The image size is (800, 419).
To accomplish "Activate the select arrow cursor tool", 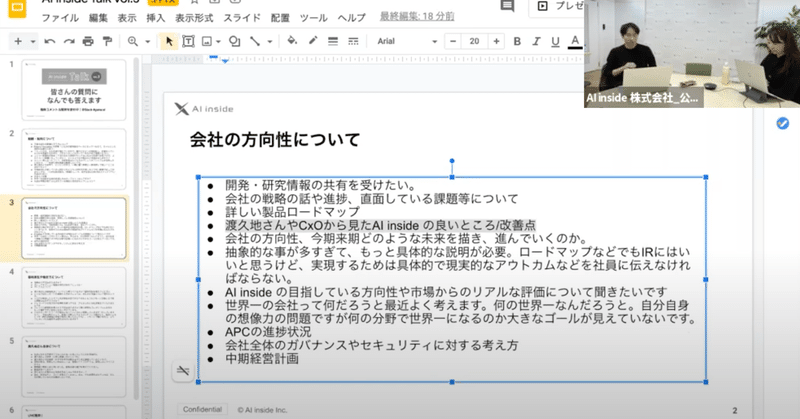I will tap(169, 41).
